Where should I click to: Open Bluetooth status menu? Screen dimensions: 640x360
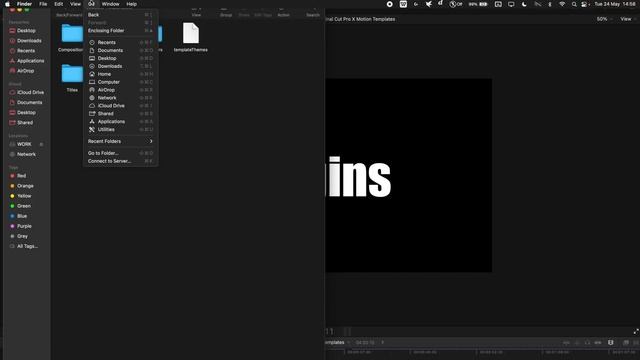pyautogui.click(x=550, y=4)
